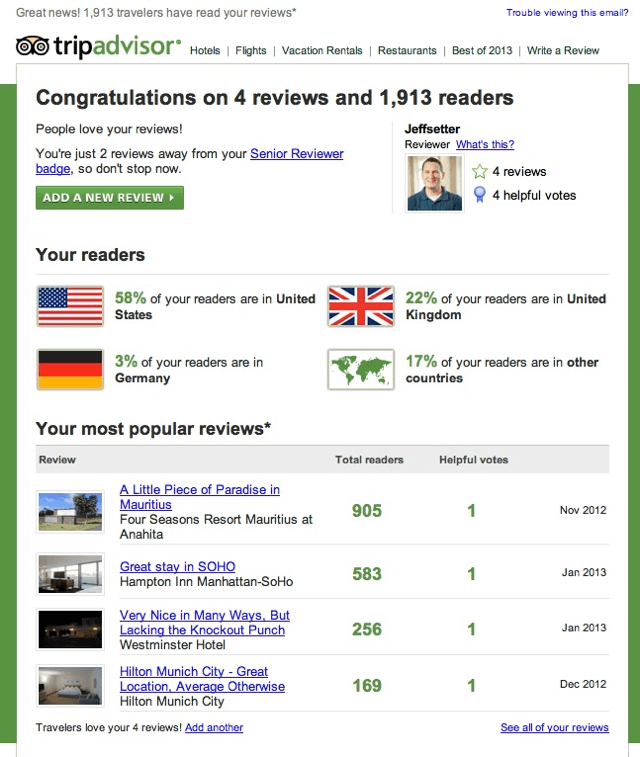Click the 3% Germany readers text

189,370
